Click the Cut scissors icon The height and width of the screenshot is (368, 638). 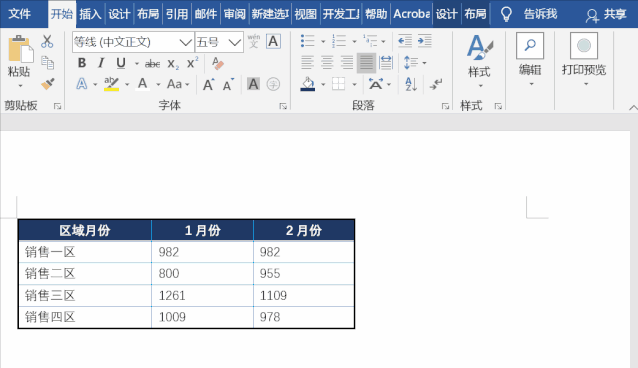(x=47, y=41)
